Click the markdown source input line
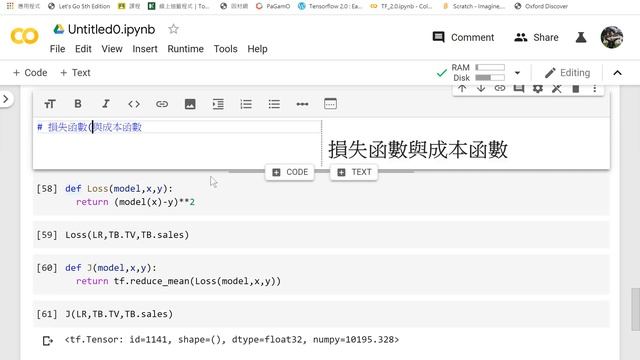 178,127
